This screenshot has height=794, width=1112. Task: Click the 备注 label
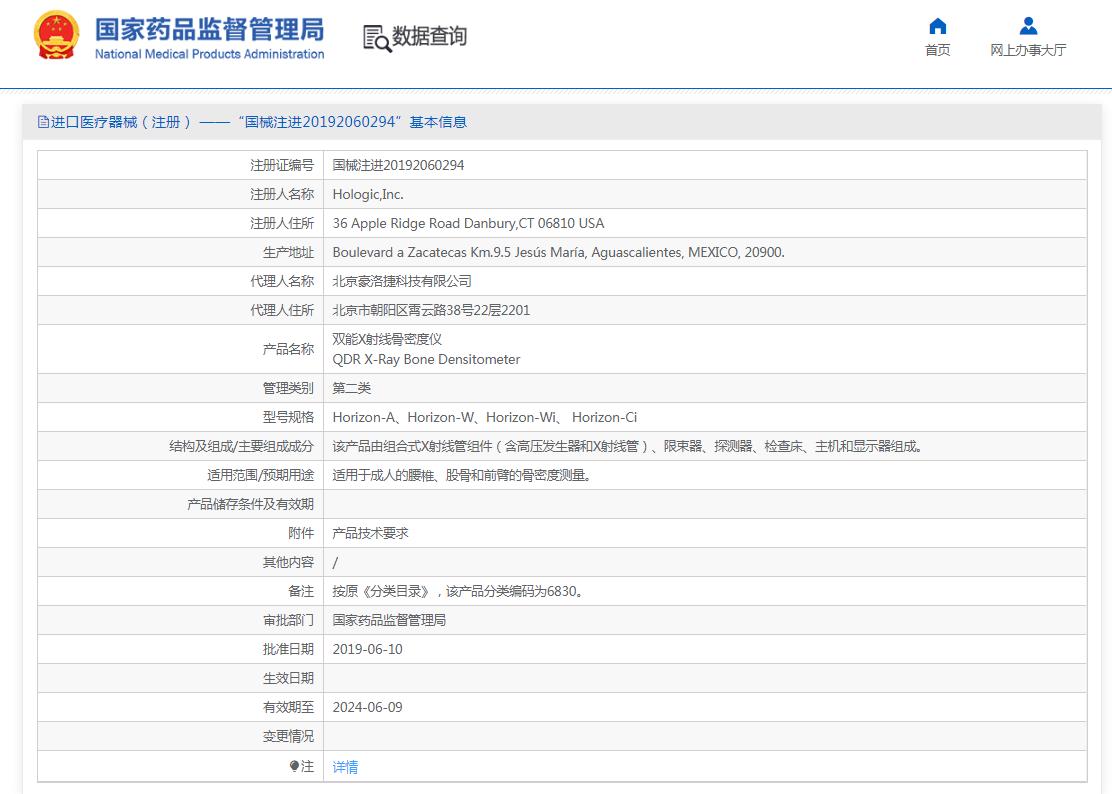(x=301, y=591)
